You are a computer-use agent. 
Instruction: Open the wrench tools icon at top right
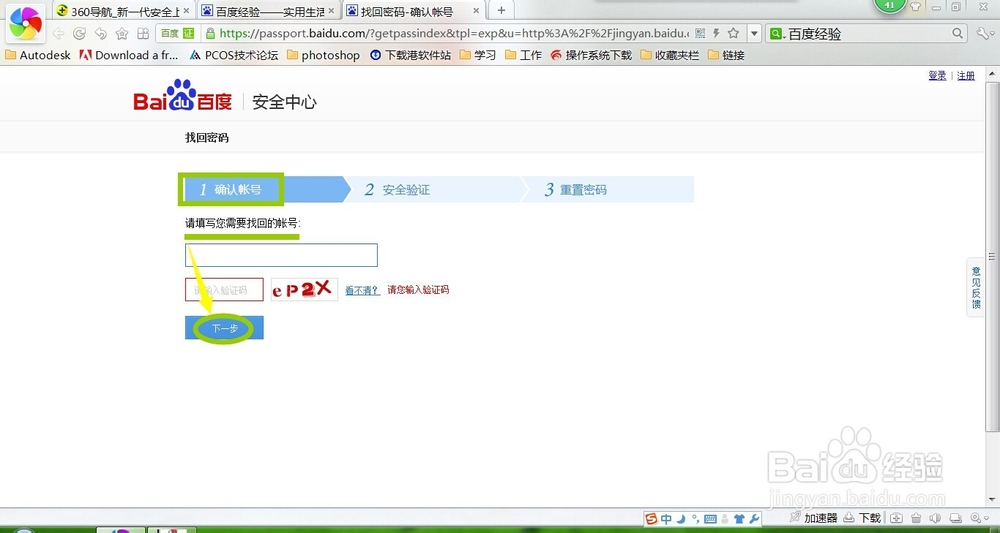click(982, 33)
